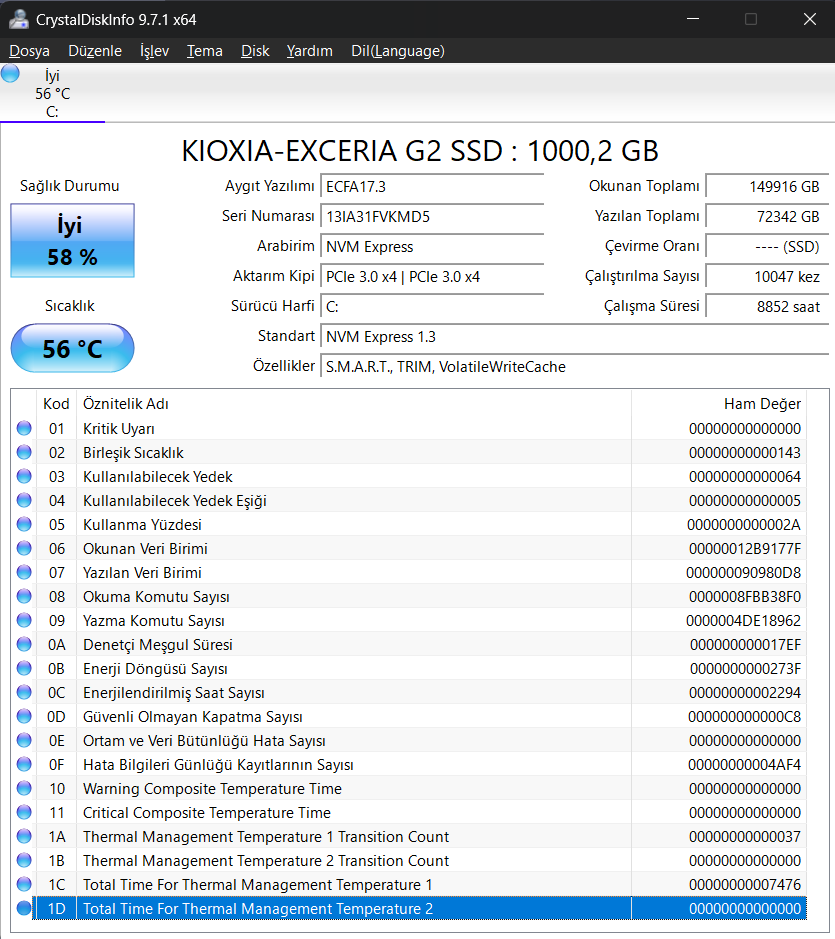Click the Çevirme Oranı value ---- (SSD)
835x939 pixels.
(x=767, y=246)
